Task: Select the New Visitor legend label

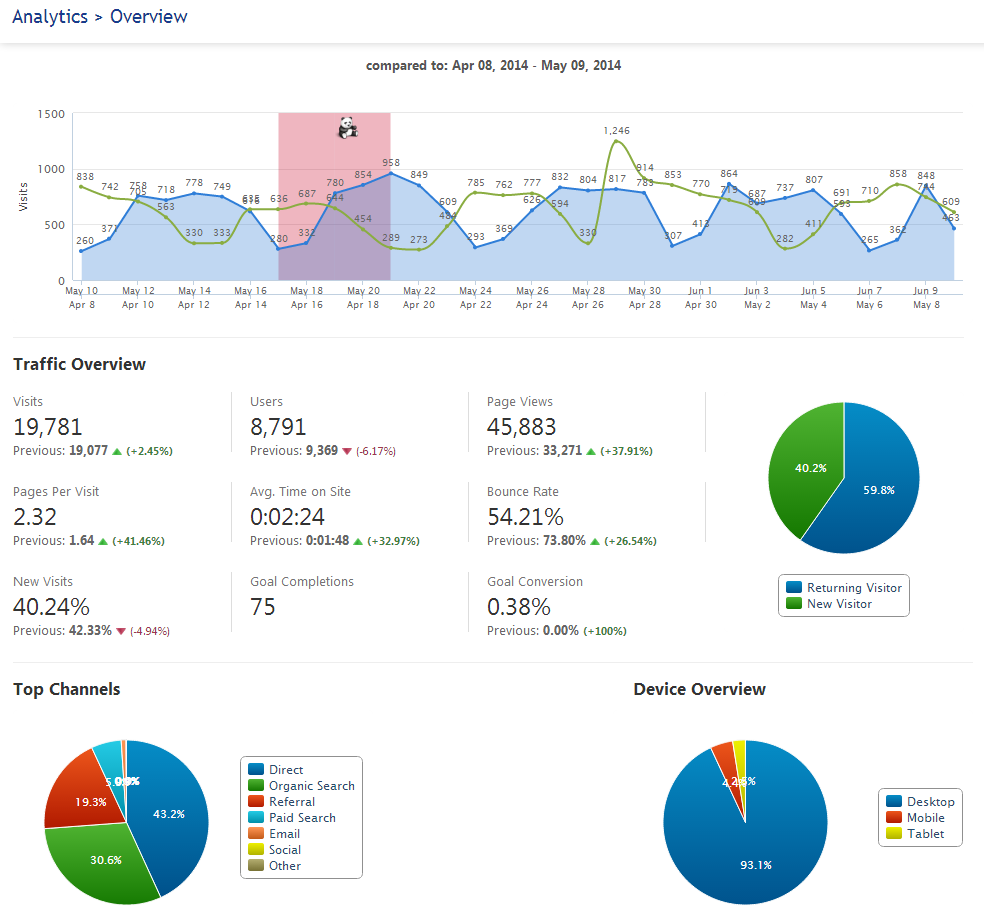Action: pyautogui.click(x=839, y=604)
